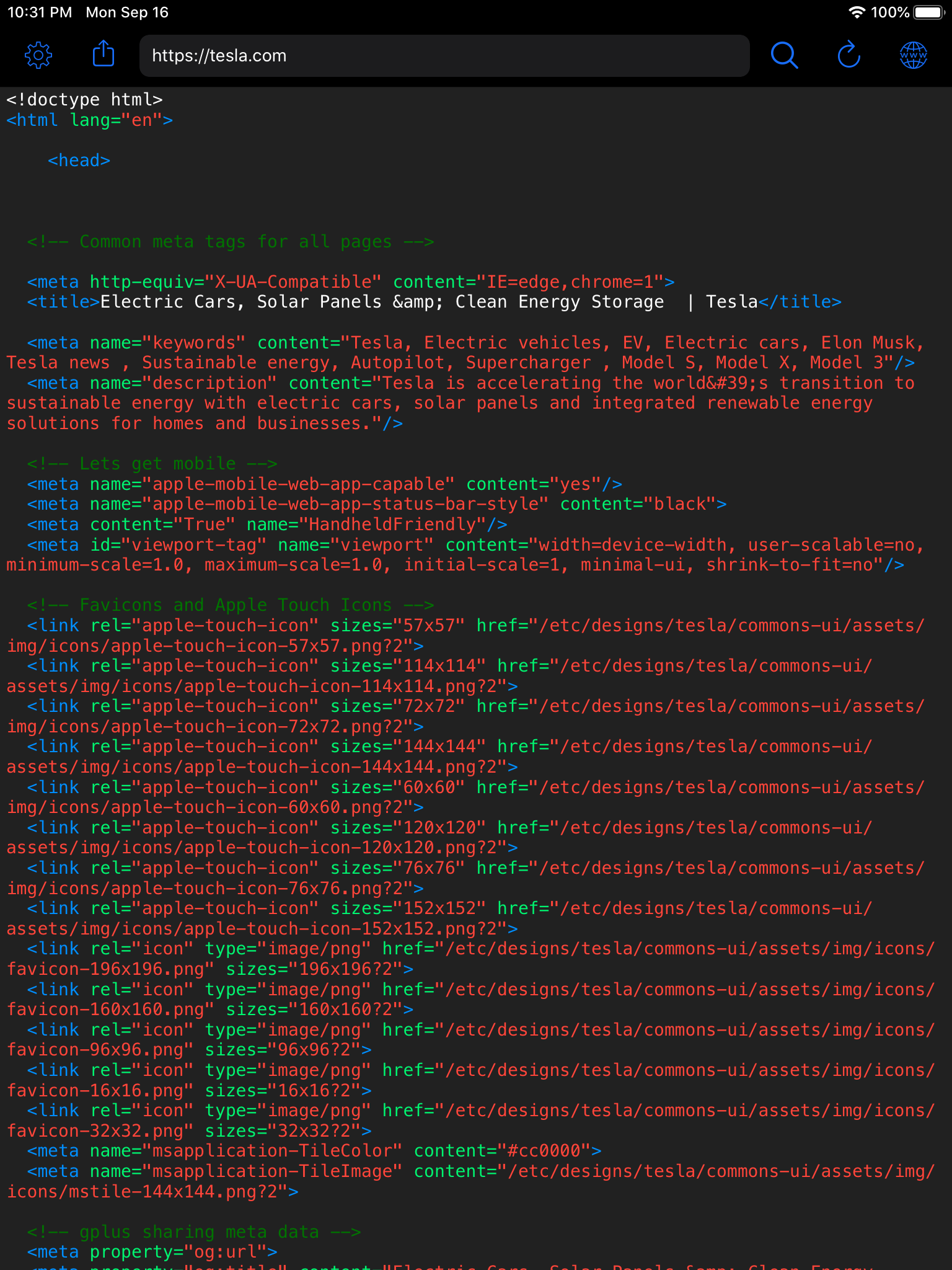Tap the meta name="keywords" line
The image size is (952, 1270).
click(465, 352)
